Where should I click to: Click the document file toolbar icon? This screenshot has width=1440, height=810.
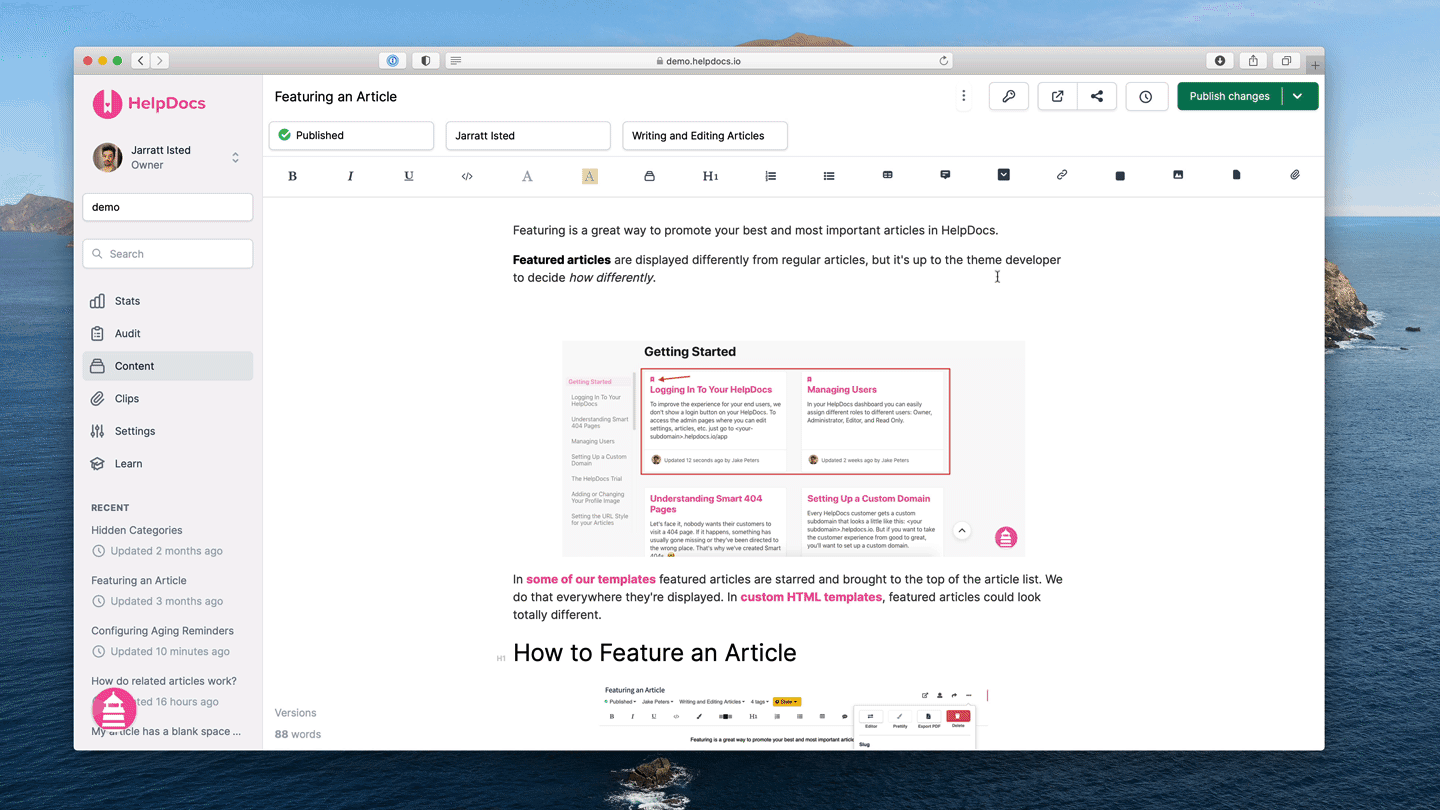(x=1236, y=175)
